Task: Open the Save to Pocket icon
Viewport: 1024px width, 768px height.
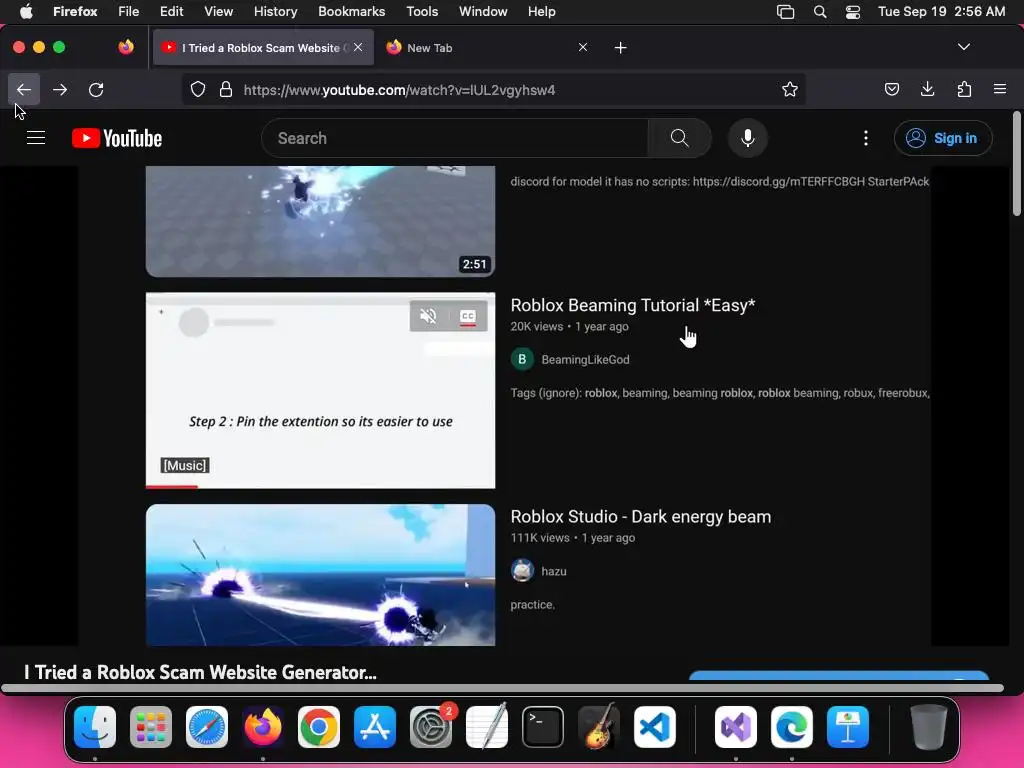Action: click(891, 89)
